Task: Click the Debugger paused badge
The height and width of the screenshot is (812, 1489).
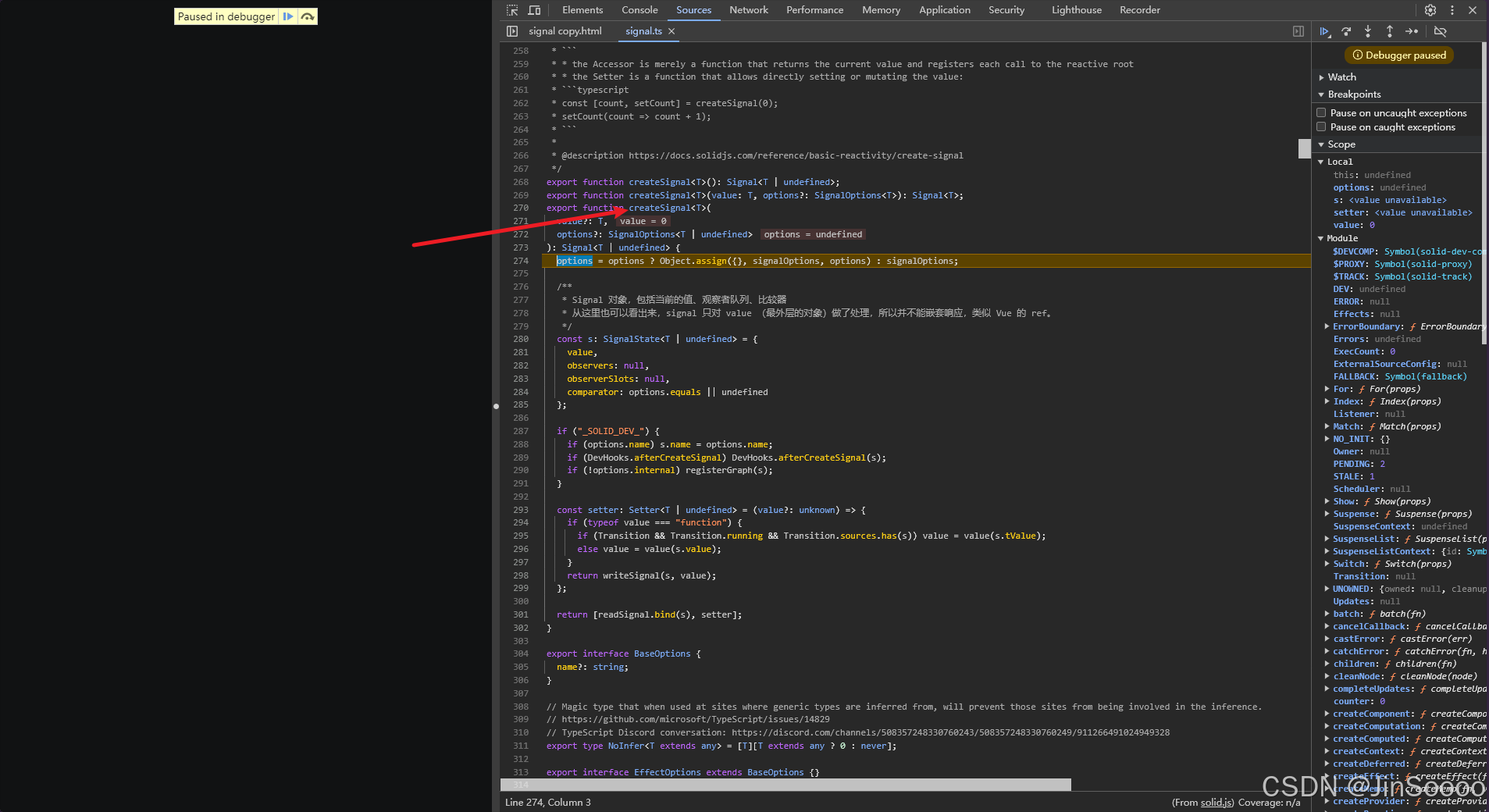Action: [1399, 55]
